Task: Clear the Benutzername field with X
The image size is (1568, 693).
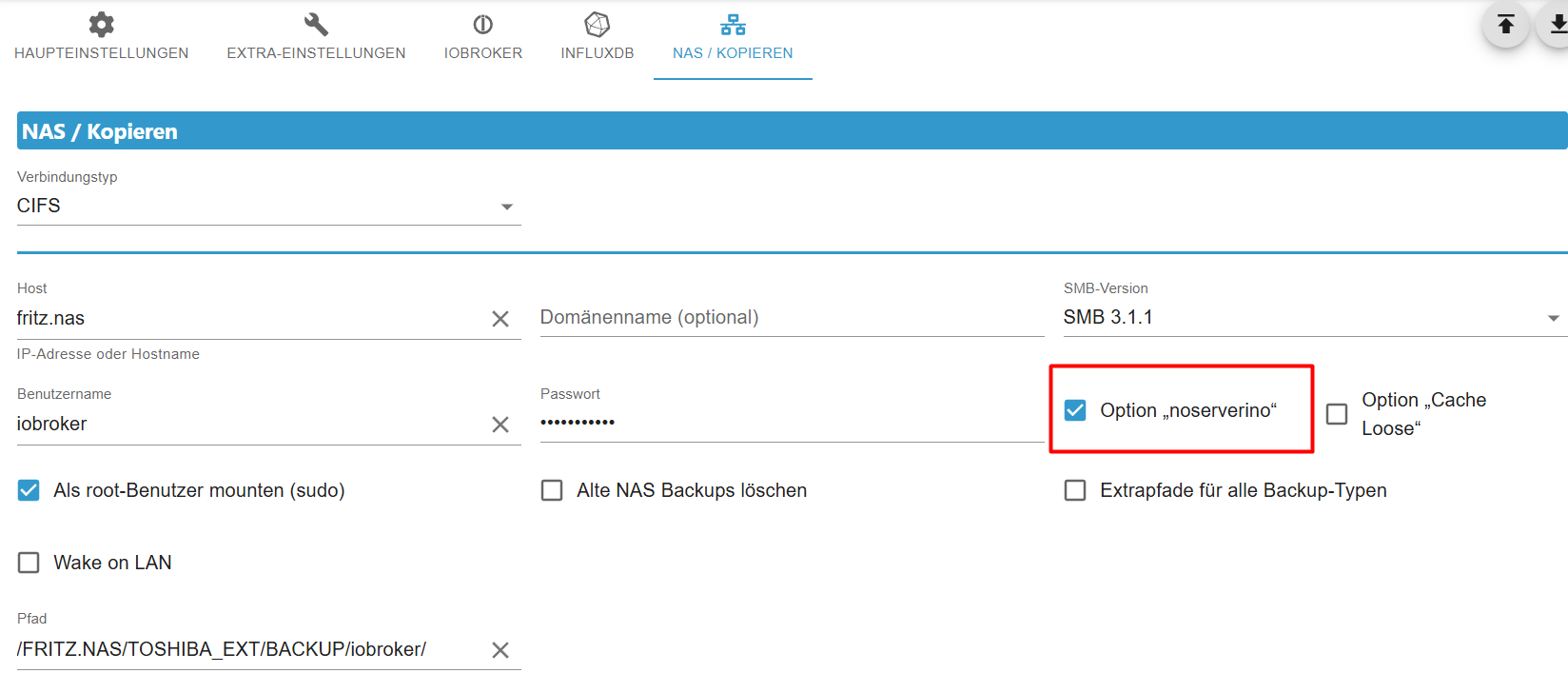Action: (x=500, y=425)
